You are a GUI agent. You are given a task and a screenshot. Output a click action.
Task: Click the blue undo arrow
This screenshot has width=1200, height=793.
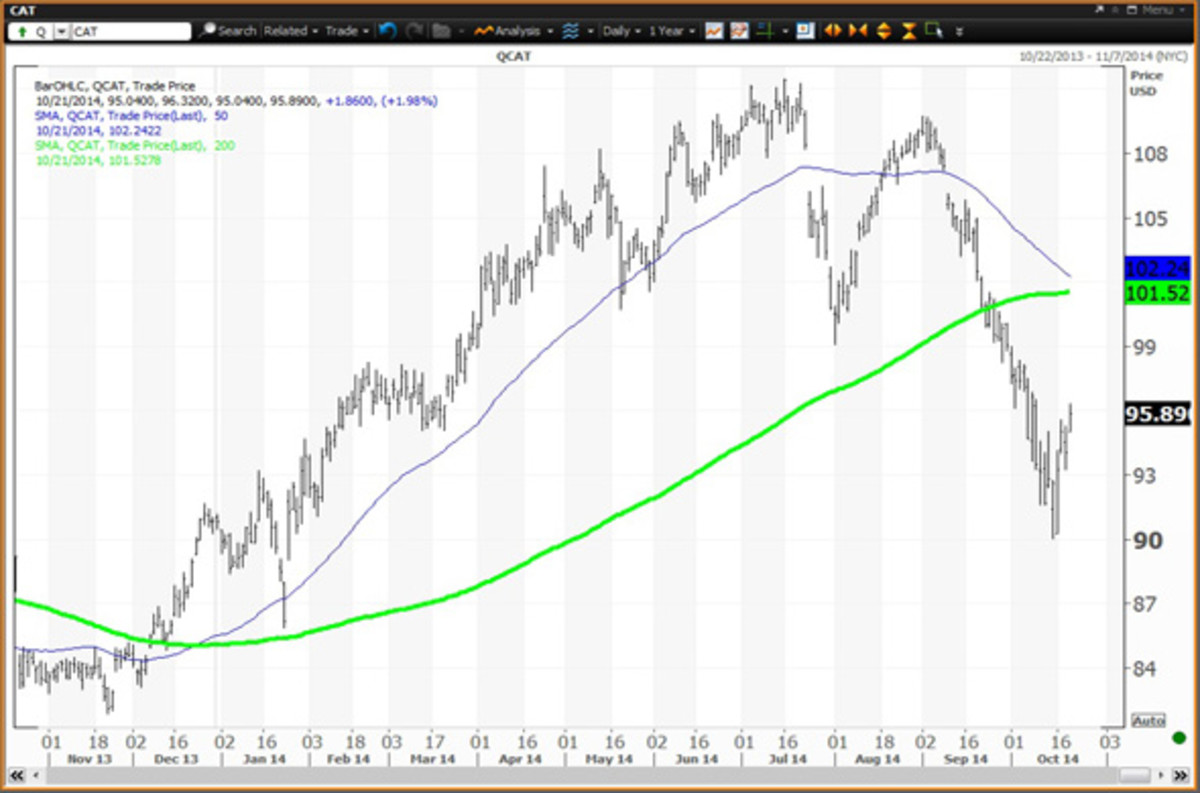tap(389, 31)
